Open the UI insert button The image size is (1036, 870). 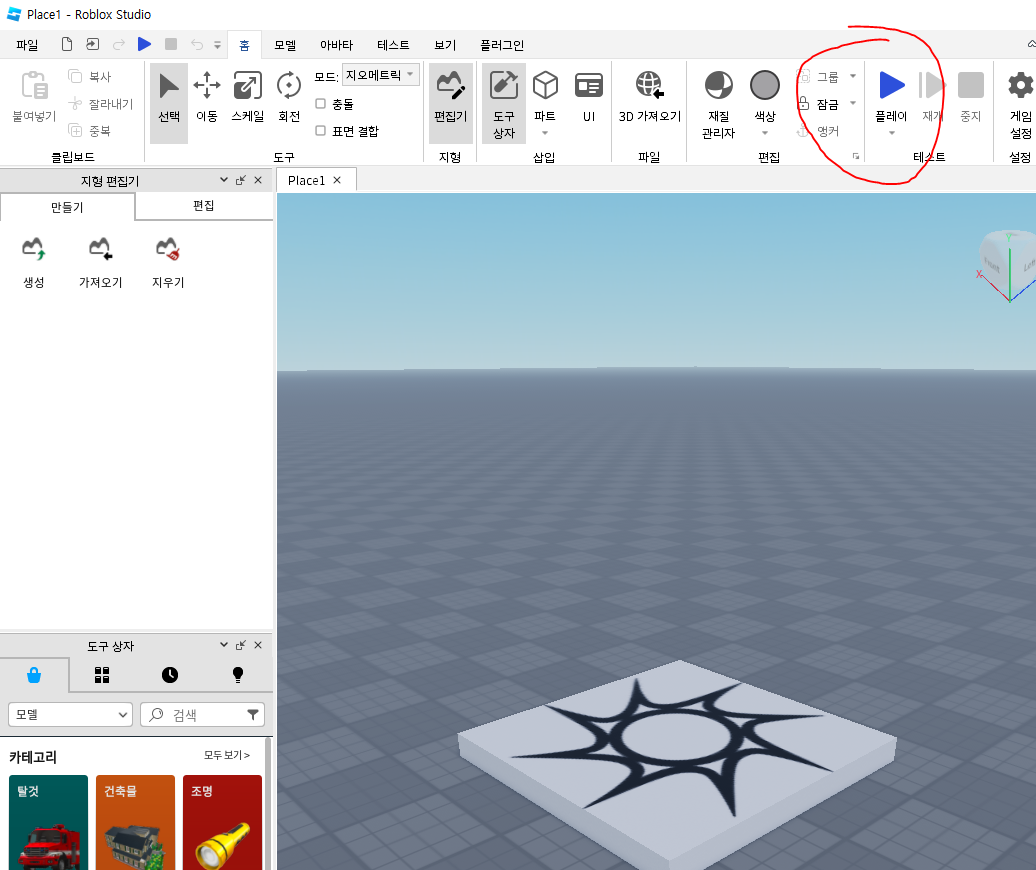tap(589, 99)
